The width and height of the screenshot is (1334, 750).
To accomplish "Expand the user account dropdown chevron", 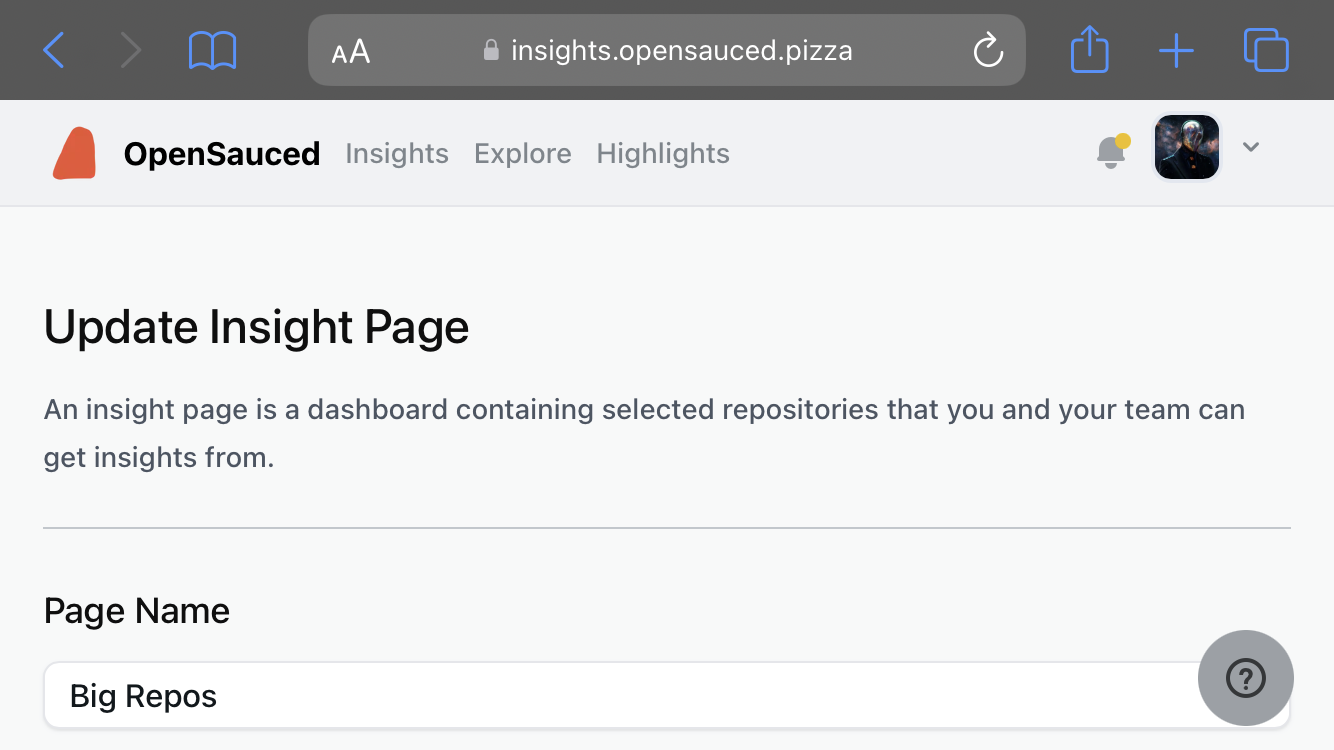I will tap(1250, 147).
